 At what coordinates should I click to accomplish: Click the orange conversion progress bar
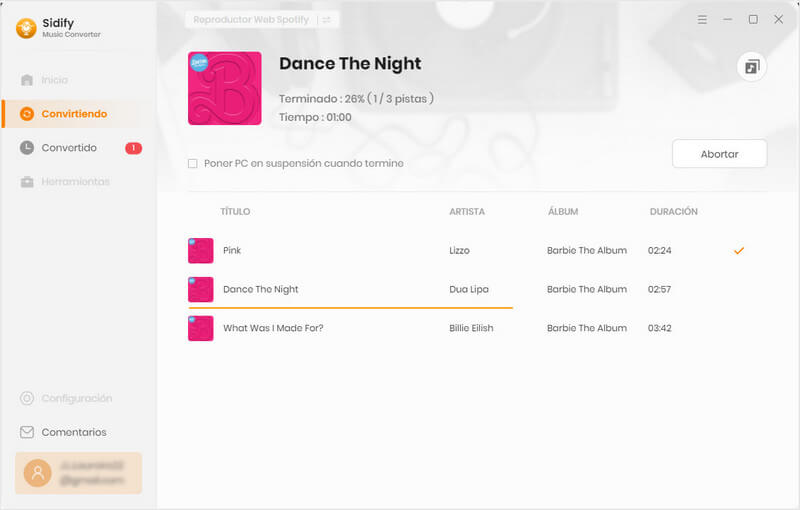pos(351,308)
